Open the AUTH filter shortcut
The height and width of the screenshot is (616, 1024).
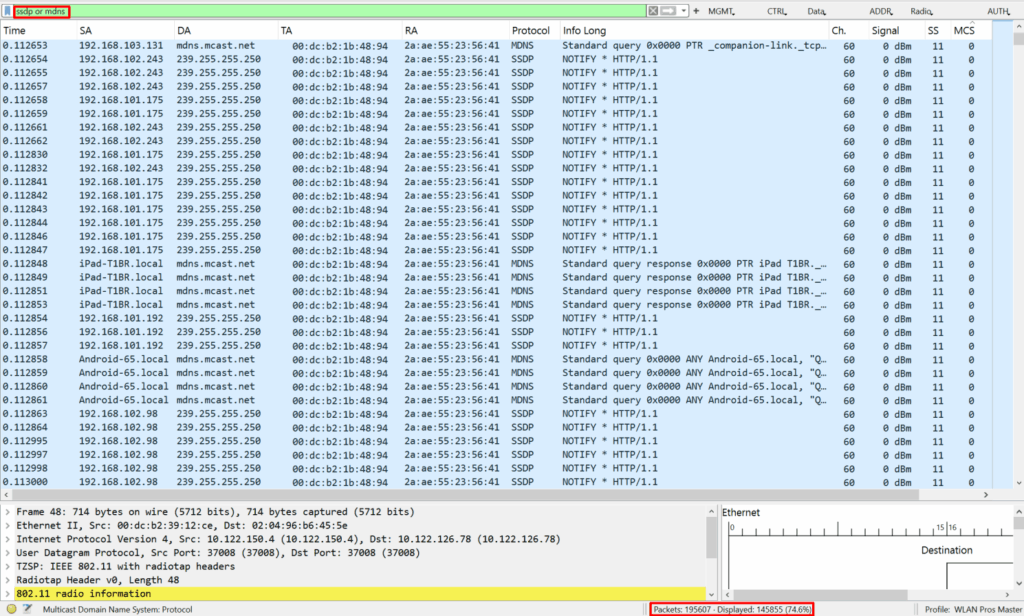[999, 11]
